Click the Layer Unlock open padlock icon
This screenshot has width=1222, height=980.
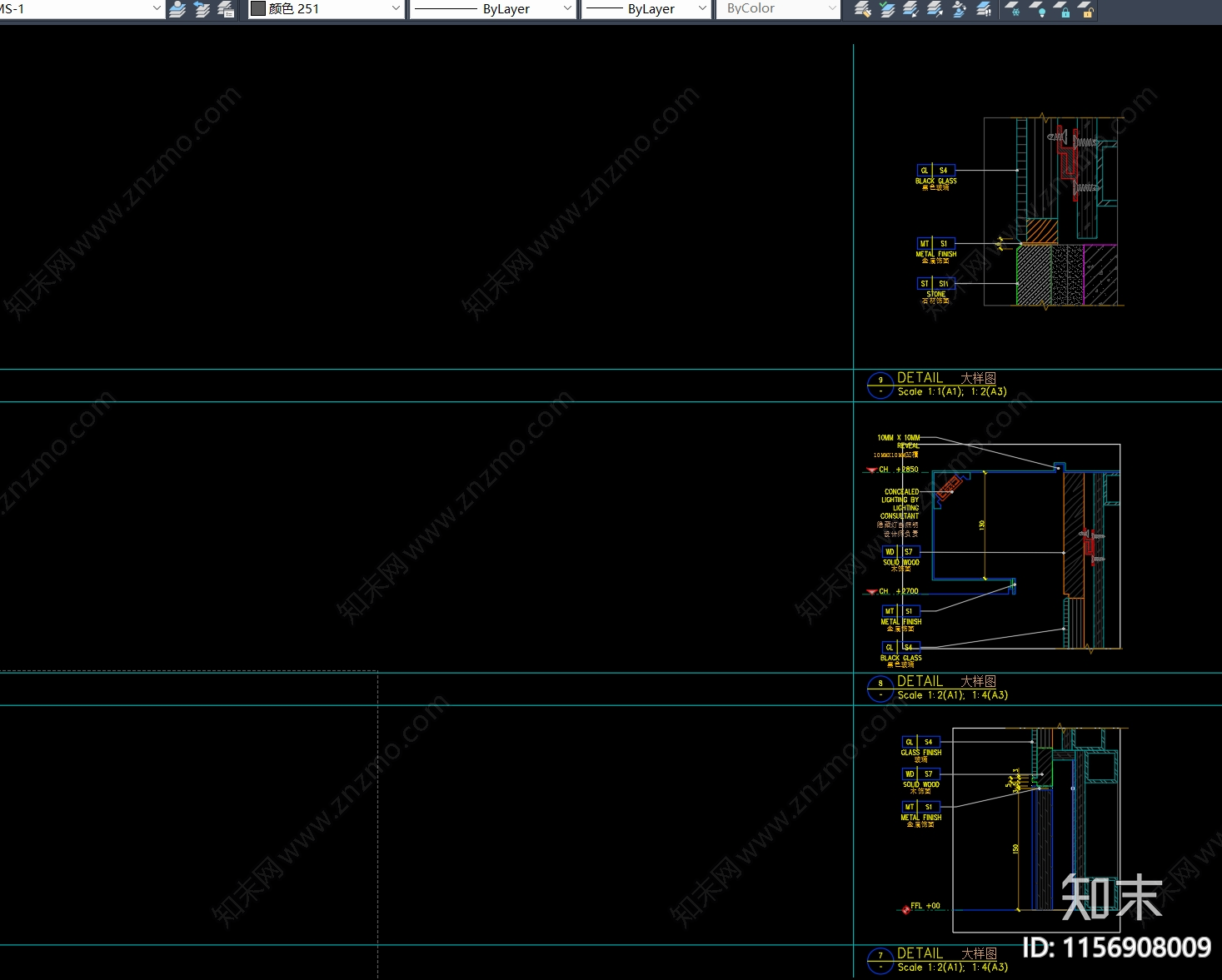point(1086,9)
